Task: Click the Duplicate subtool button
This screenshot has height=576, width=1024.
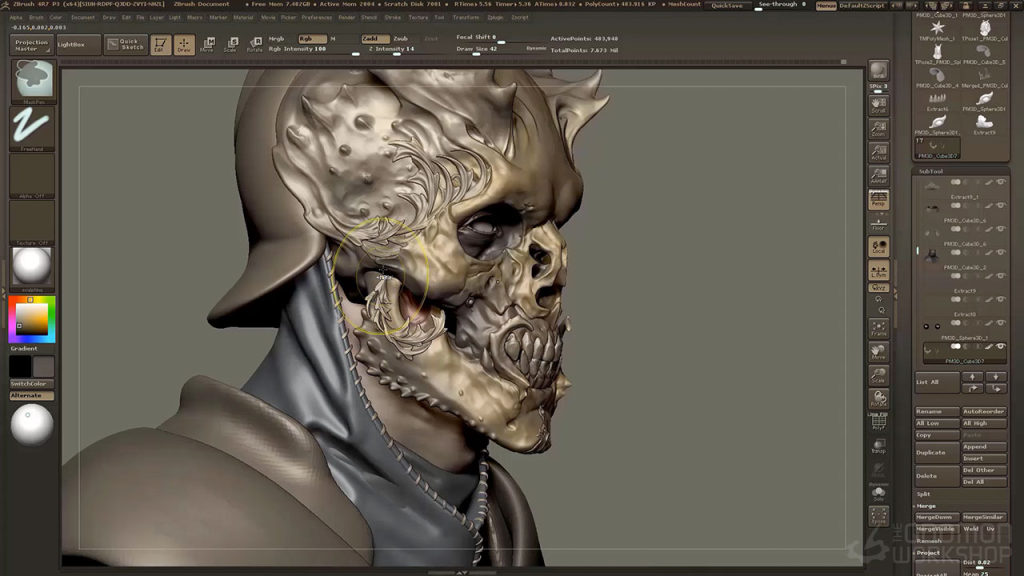Action: [x=937, y=453]
